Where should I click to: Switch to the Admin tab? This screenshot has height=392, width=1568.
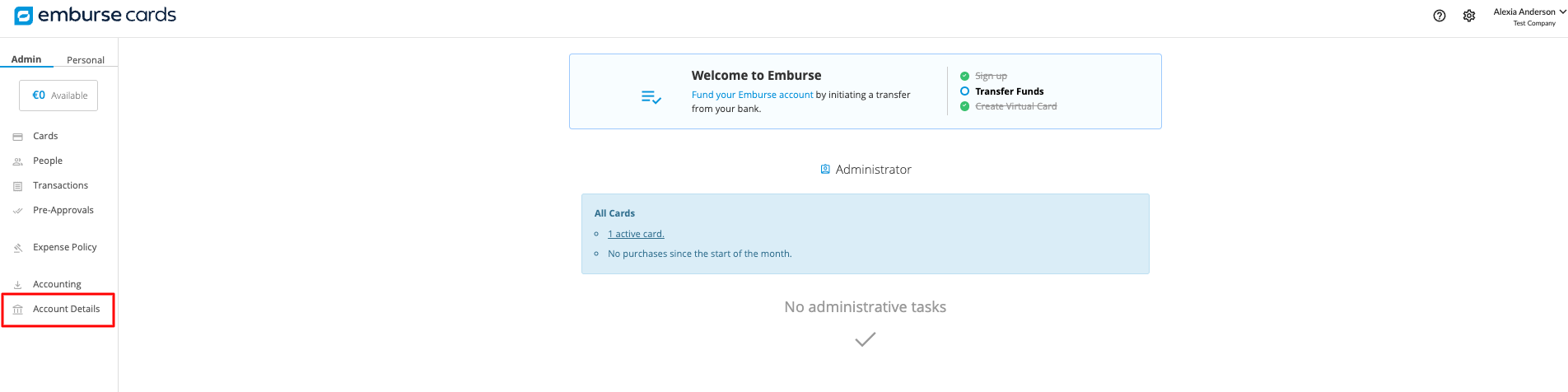[26, 59]
